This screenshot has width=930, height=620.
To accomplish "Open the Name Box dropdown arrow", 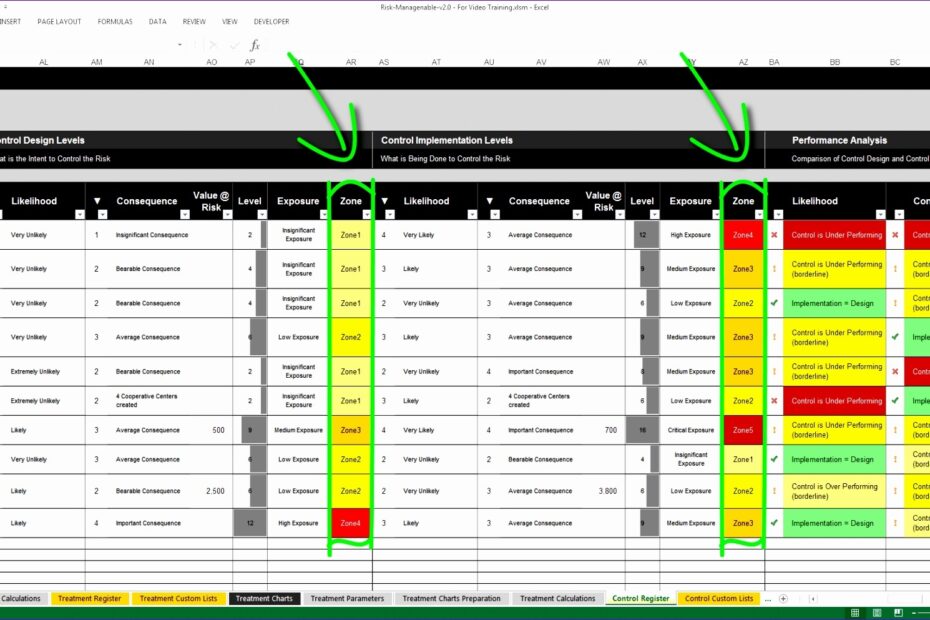I will [x=180, y=43].
